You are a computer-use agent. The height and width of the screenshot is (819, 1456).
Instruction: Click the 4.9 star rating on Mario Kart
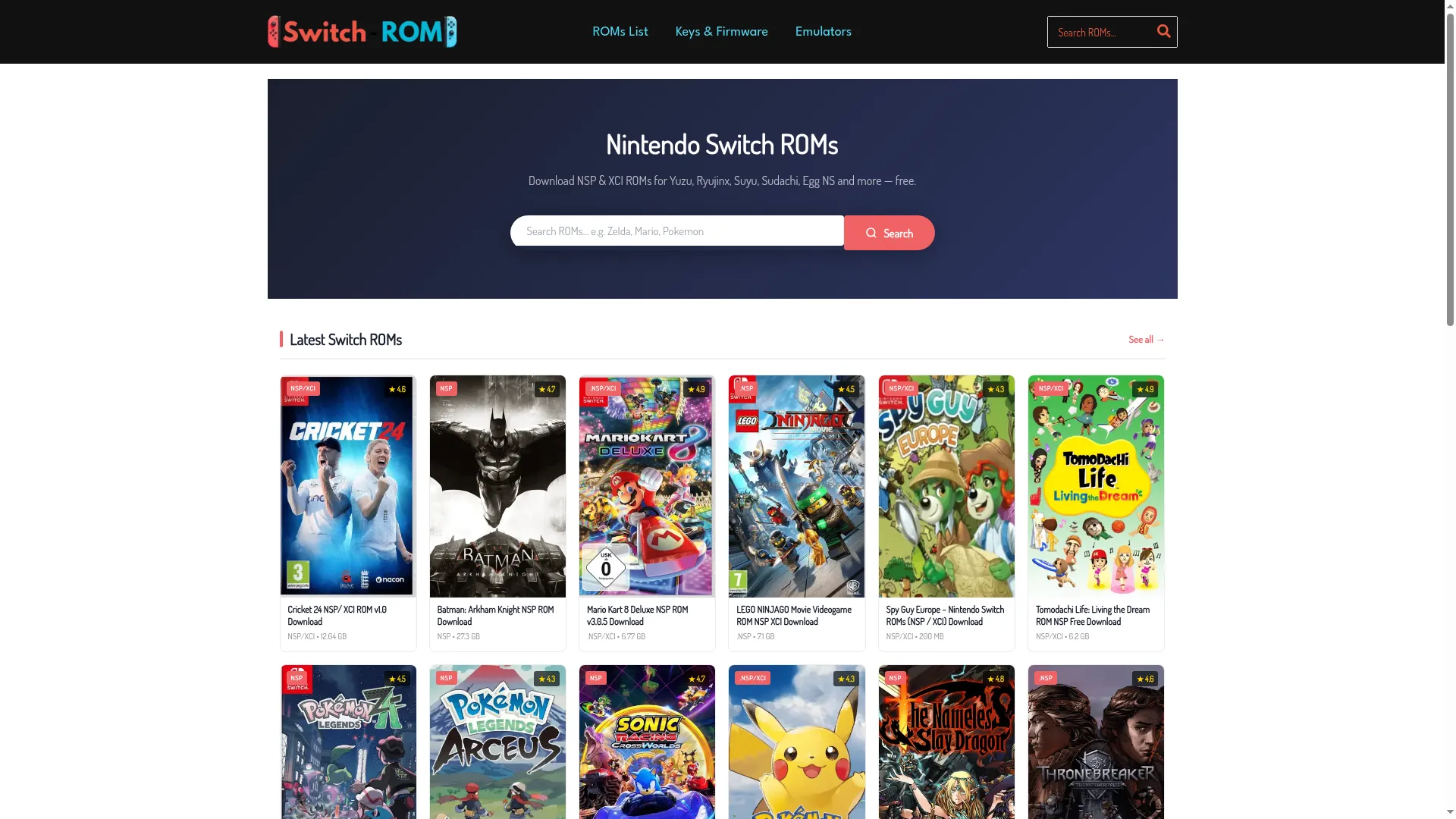[696, 389]
